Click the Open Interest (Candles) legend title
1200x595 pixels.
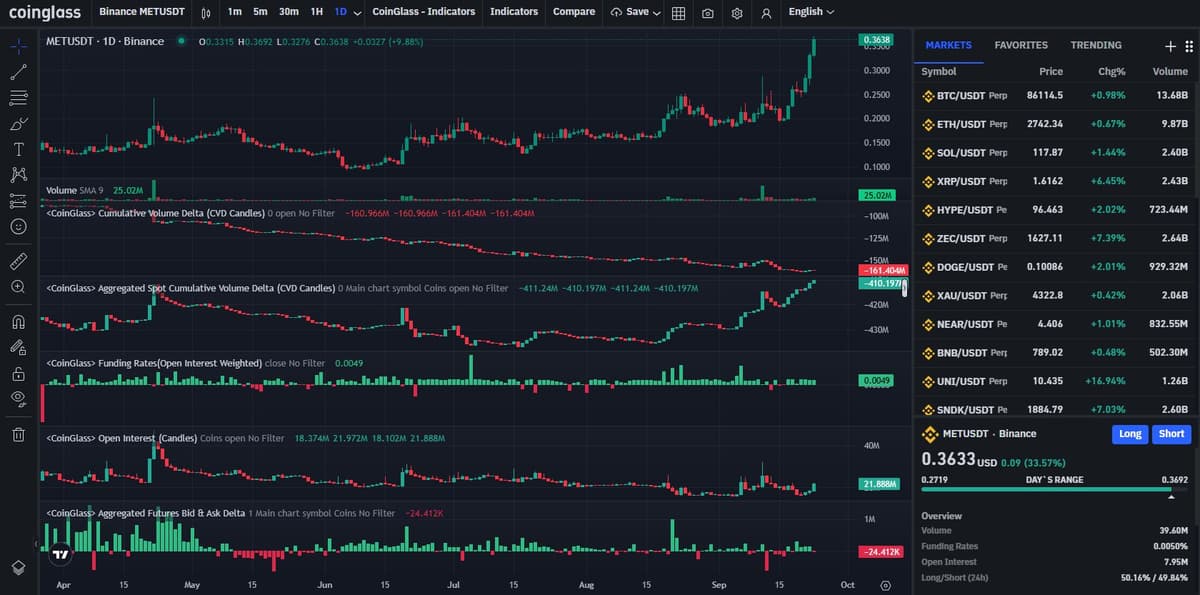121,438
